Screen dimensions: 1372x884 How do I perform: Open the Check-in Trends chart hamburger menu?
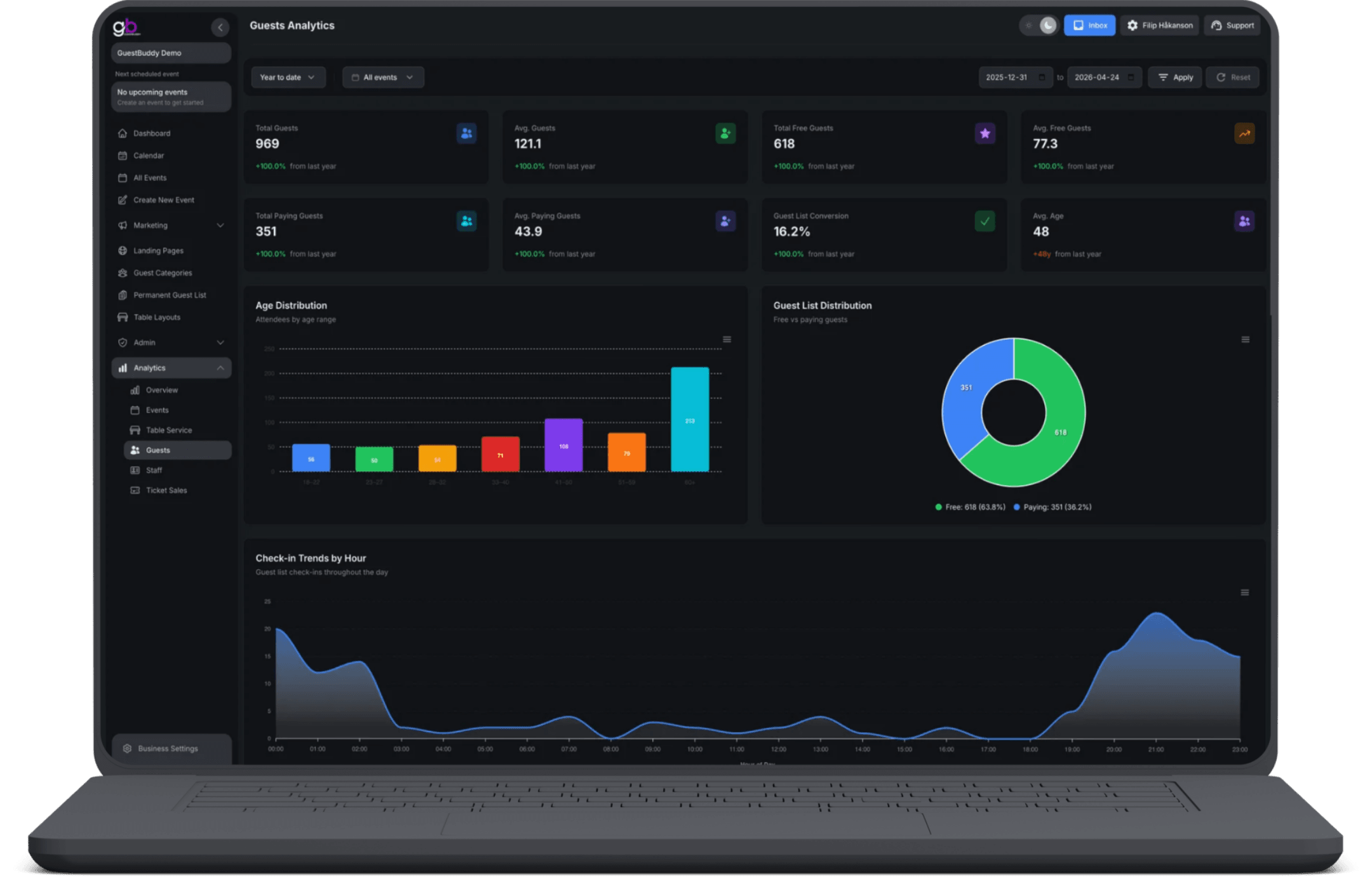(1244, 593)
